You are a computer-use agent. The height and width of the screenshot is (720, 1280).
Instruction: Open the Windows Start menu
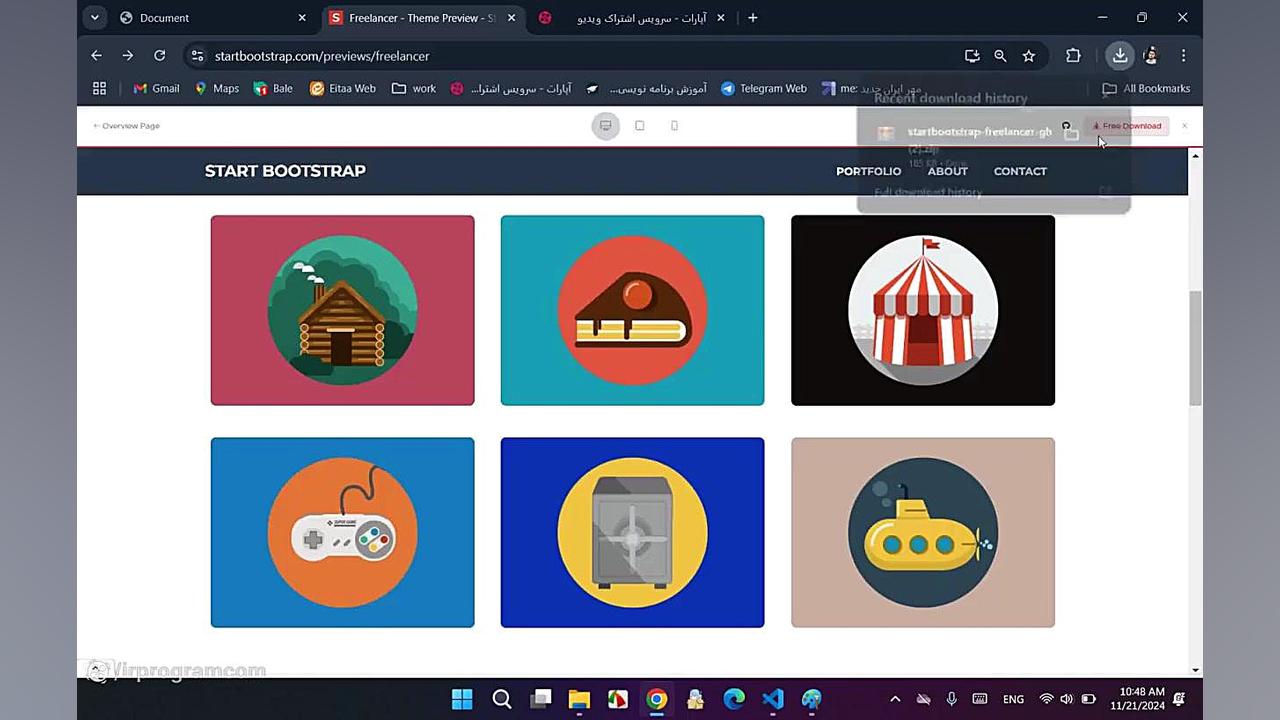[x=462, y=699]
